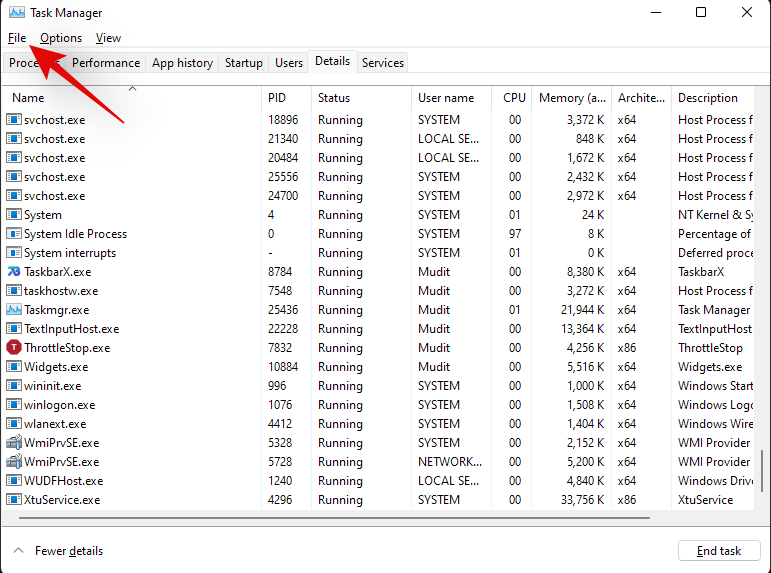
Task: Click the Task Manager title bar icon
Action: coord(15,13)
